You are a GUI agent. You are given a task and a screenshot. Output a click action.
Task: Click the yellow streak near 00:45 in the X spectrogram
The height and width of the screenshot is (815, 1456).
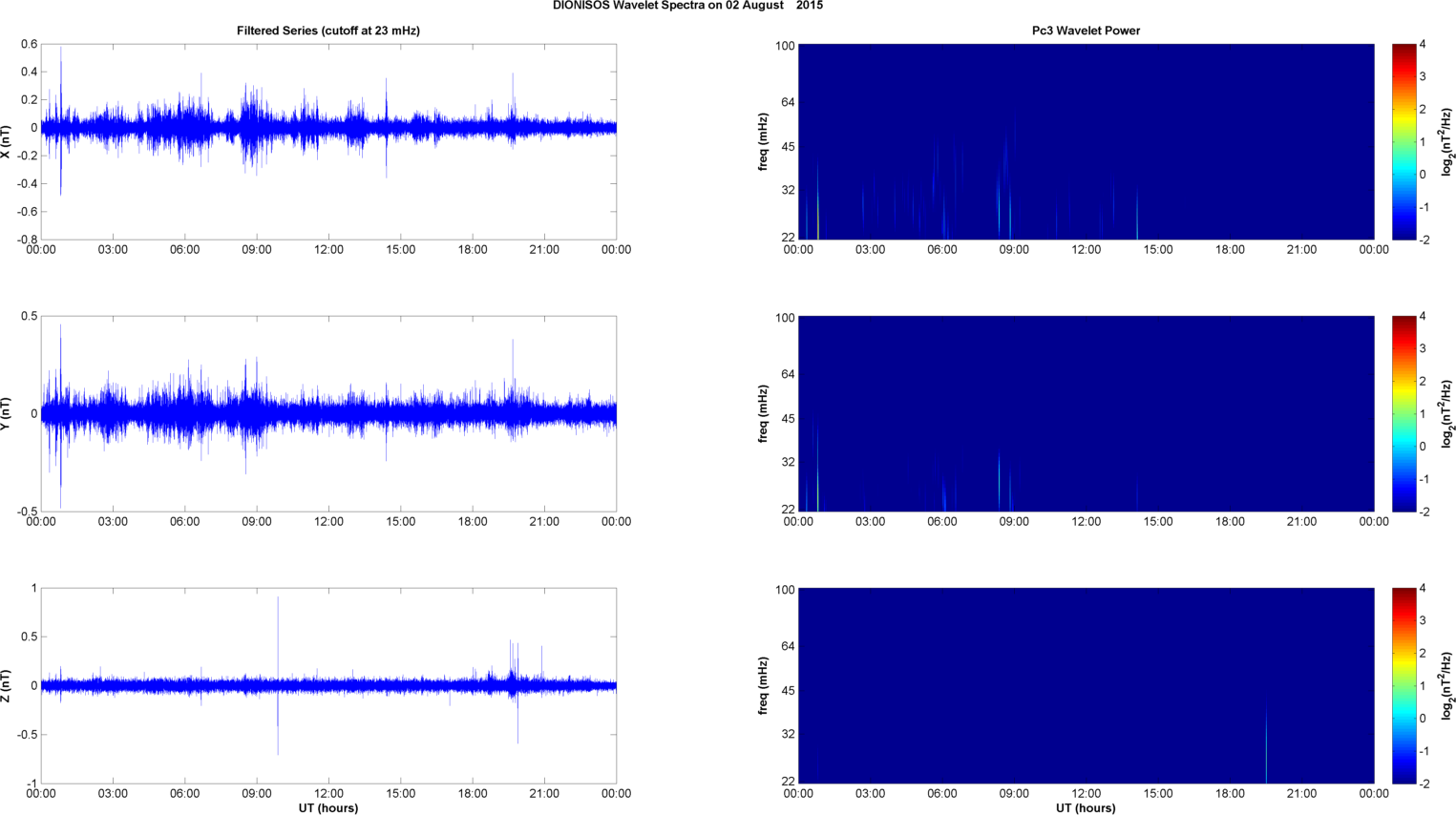click(x=817, y=200)
